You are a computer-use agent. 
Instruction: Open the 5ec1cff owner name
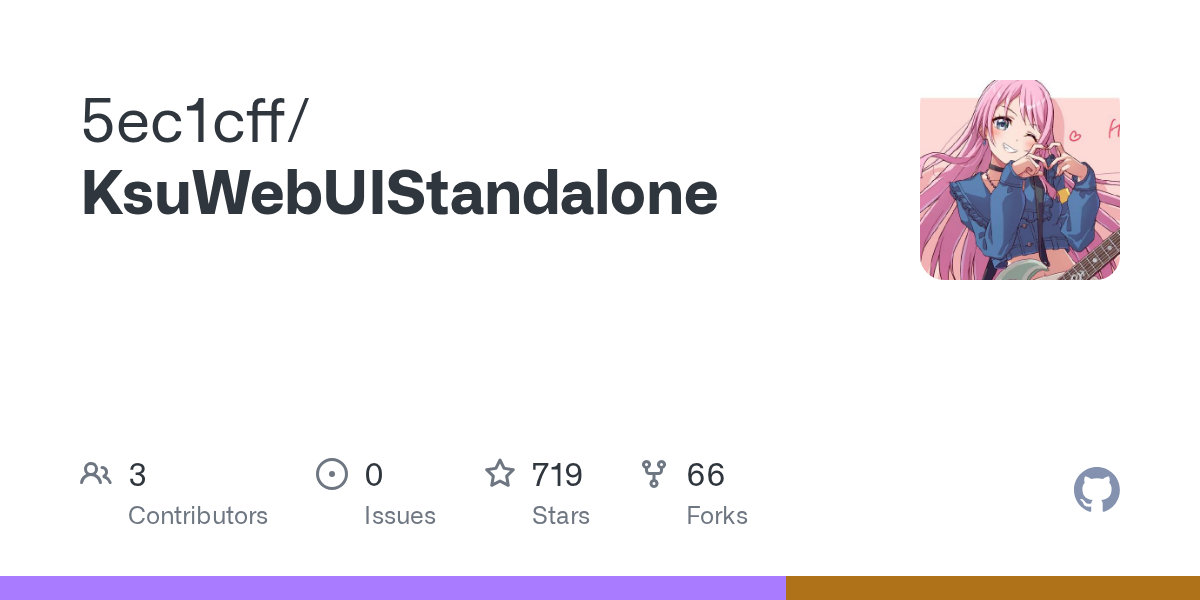pos(183,123)
